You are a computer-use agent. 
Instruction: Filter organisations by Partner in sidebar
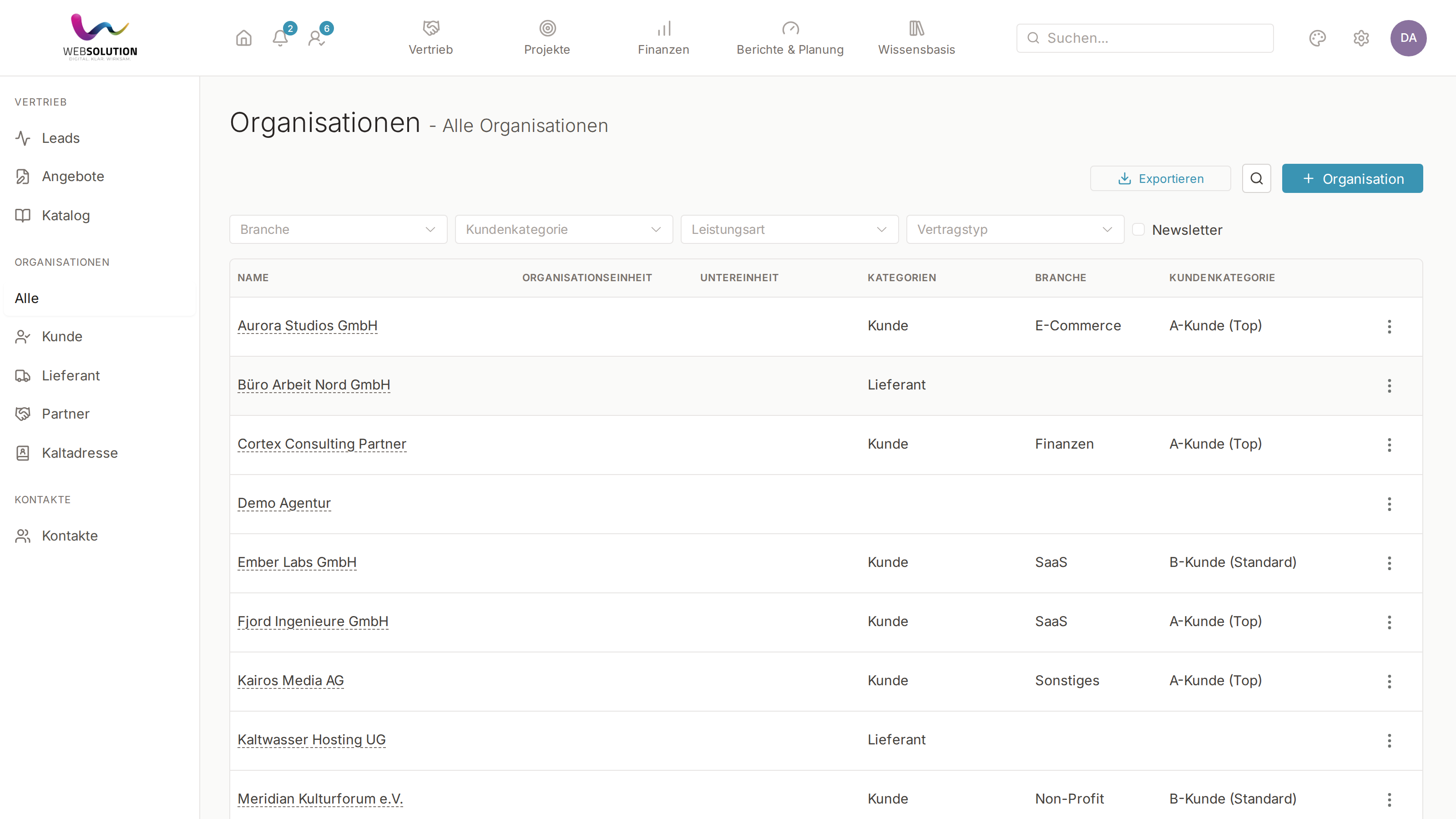click(100, 414)
